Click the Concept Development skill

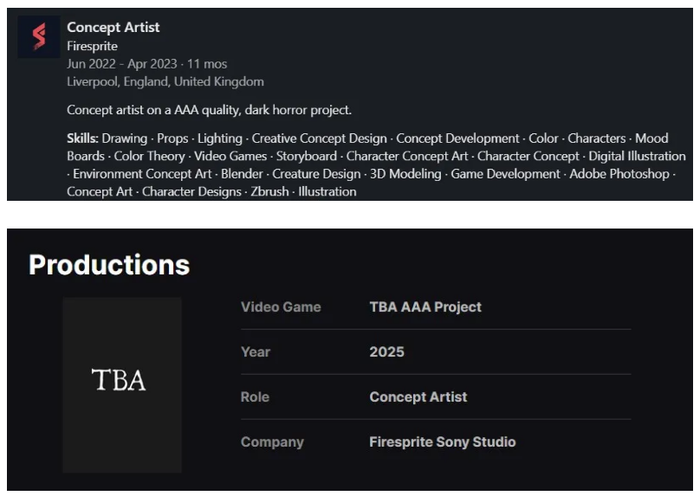click(458, 138)
